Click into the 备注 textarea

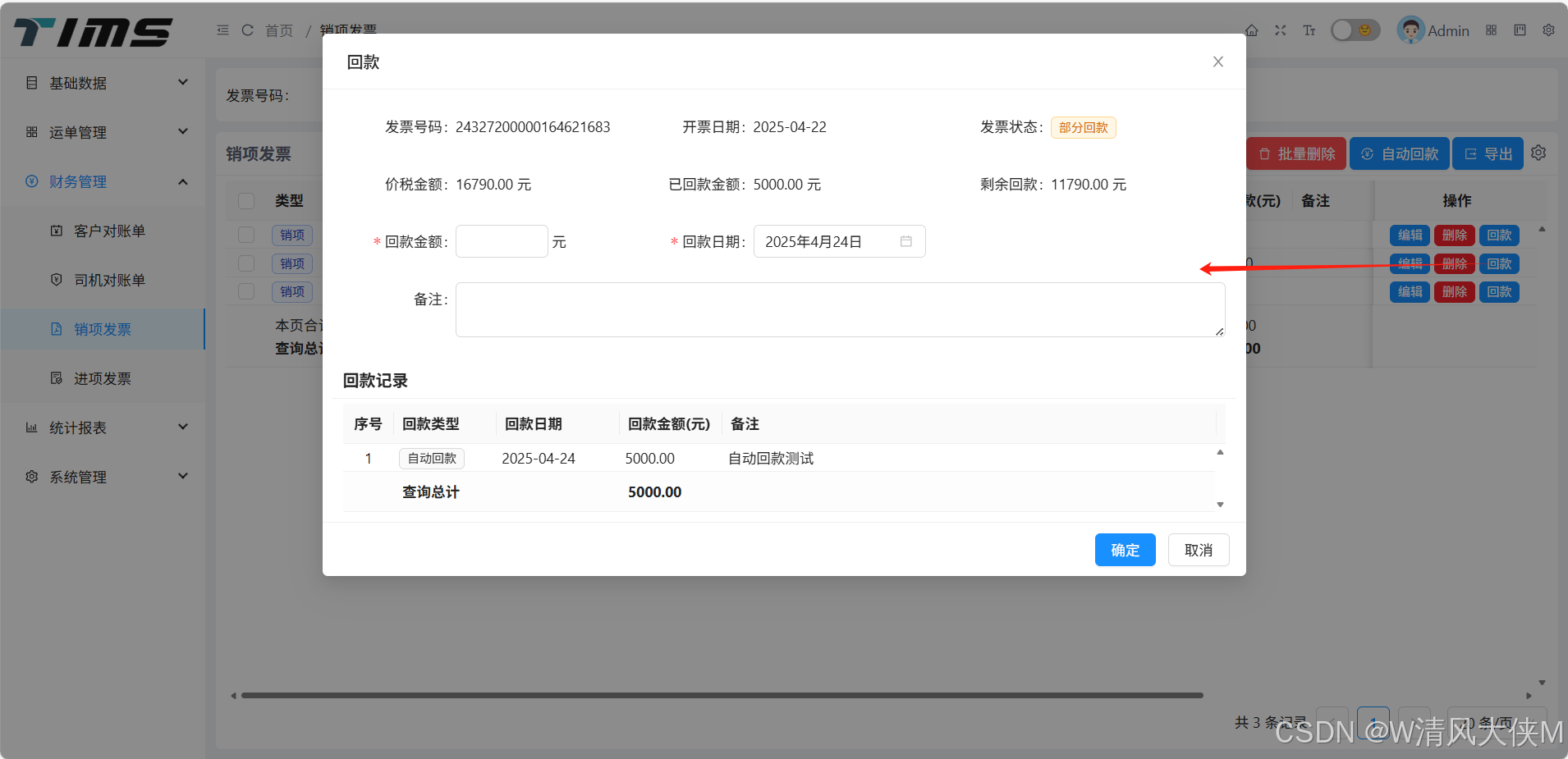pos(840,309)
